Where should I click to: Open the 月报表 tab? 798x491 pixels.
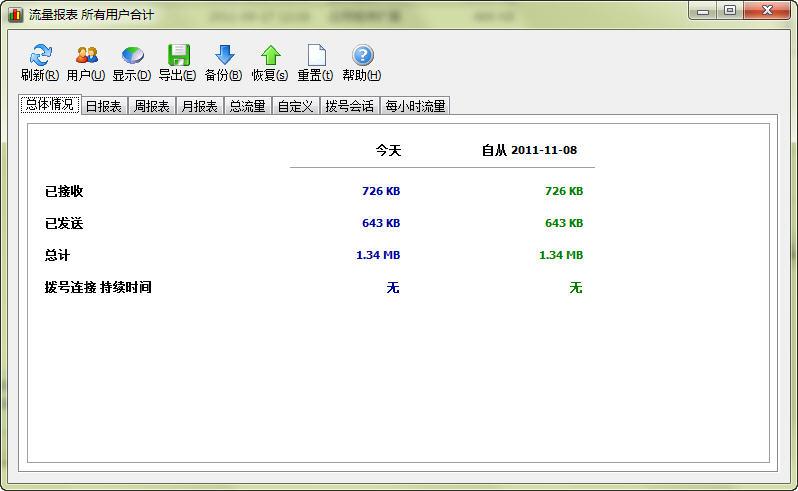coord(200,106)
